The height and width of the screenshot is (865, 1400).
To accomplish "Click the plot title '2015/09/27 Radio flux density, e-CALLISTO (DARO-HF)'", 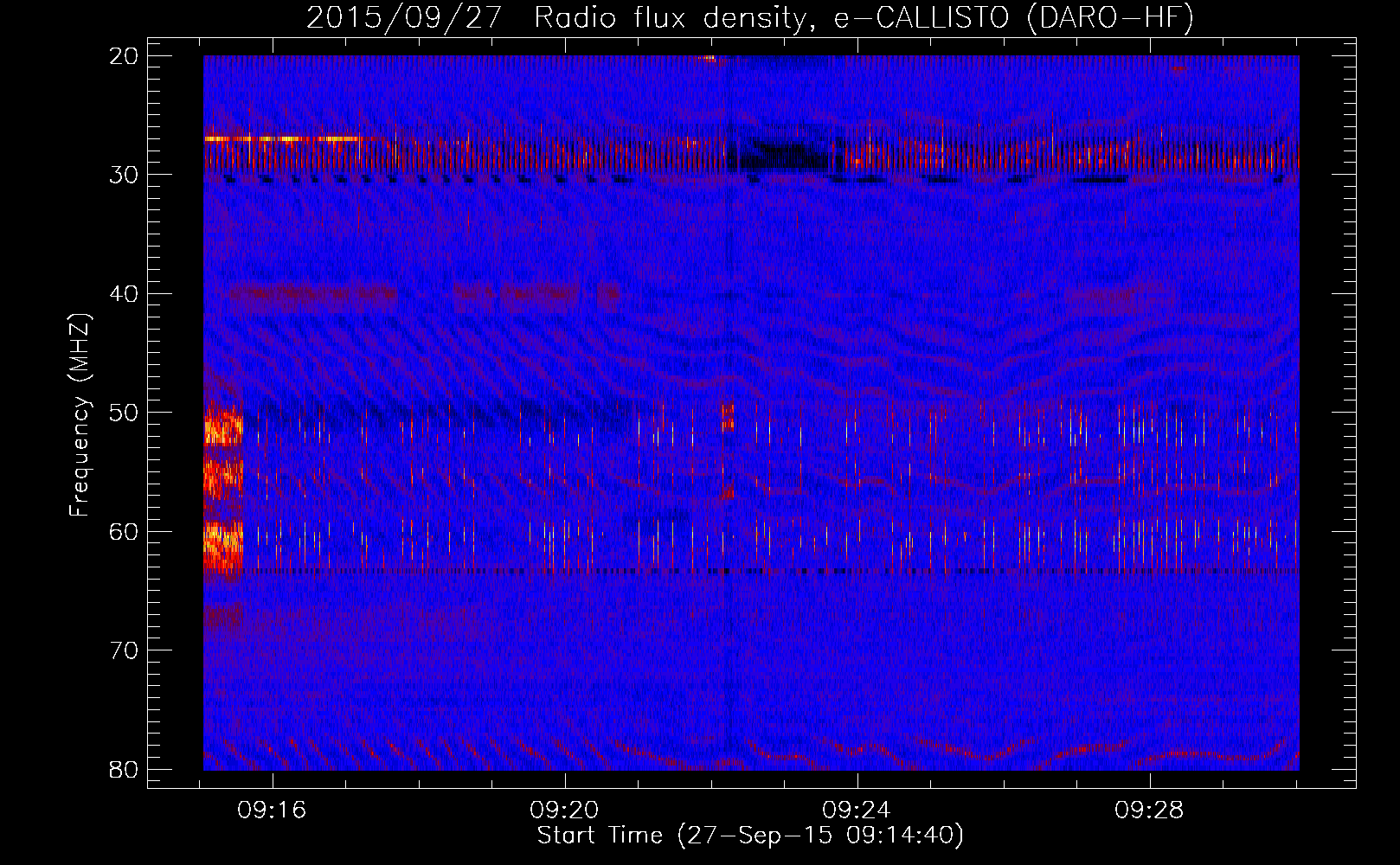I will click(750, 18).
